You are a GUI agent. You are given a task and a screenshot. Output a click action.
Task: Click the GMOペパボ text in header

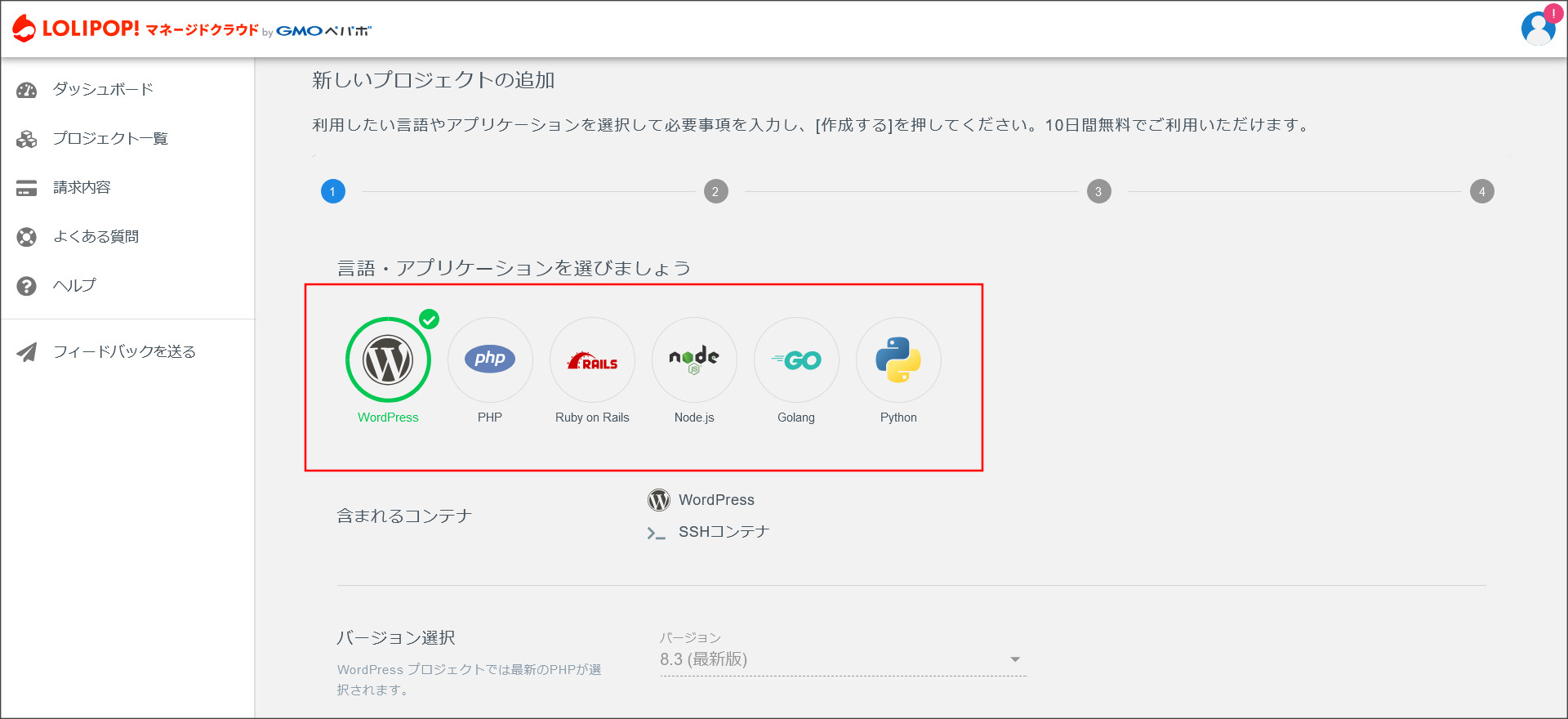(323, 31)
